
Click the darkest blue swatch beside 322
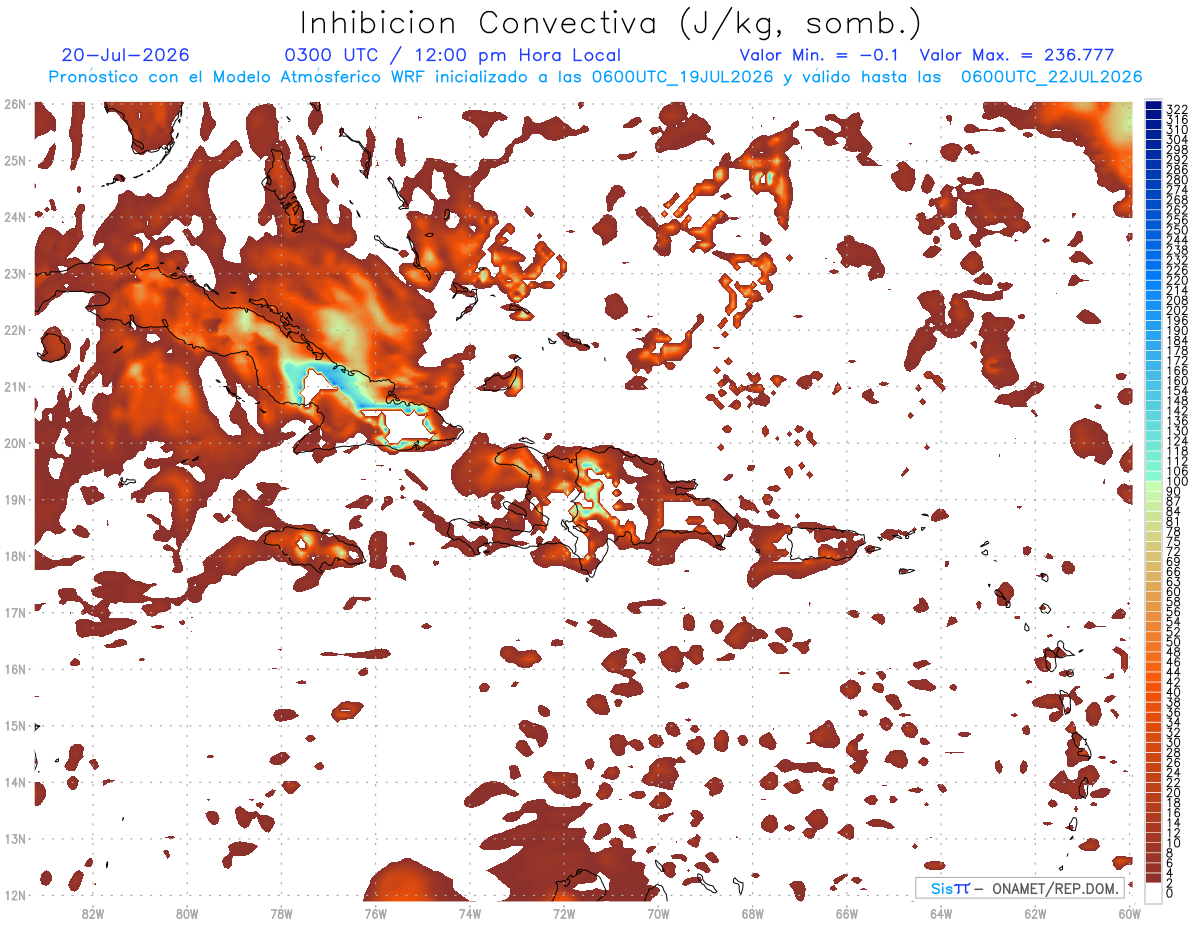(x=1152, y=106)
